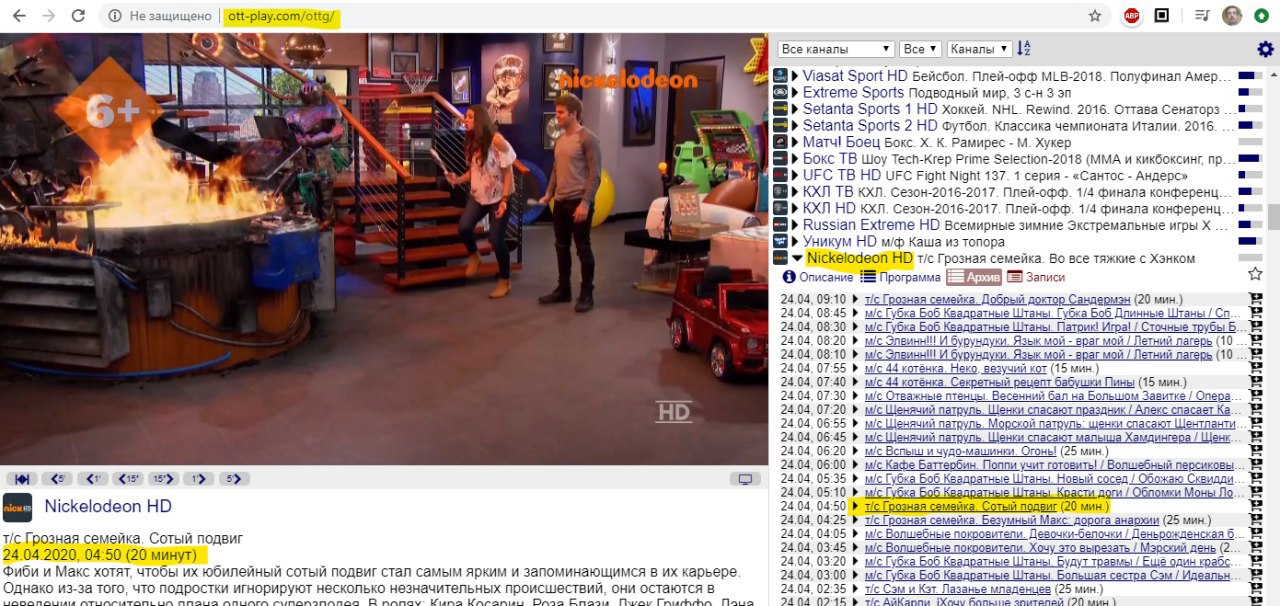Open the ABP ad blocker extension
Viewport: 1280px width, 606px height.
1132,16
